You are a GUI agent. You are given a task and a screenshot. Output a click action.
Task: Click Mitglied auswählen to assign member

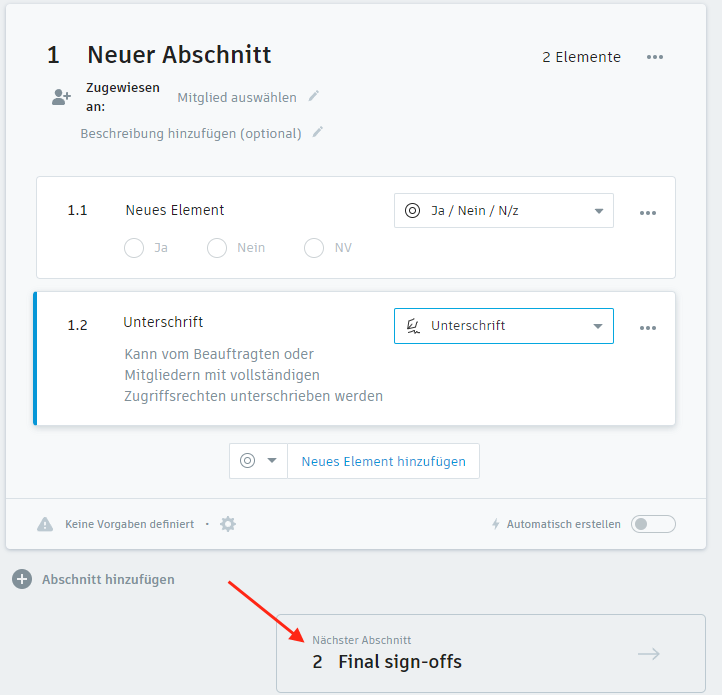tap(237, 97)
